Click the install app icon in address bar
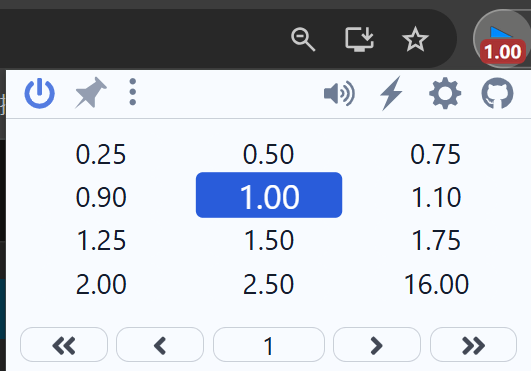531x371 pixels. click(x=359, y=39)
